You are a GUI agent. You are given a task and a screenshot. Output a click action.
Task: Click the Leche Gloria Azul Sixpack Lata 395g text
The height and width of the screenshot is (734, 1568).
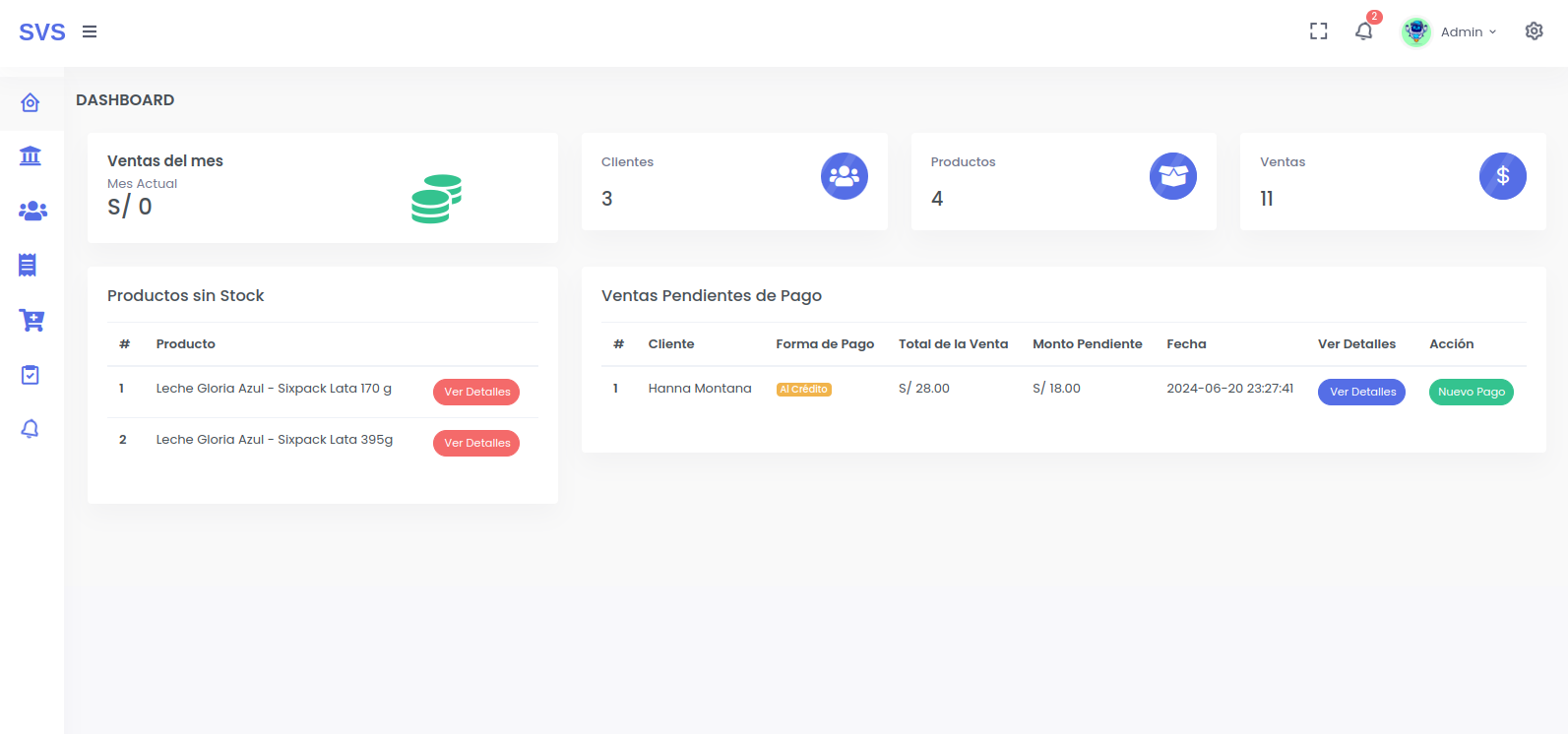pos(275,440)
